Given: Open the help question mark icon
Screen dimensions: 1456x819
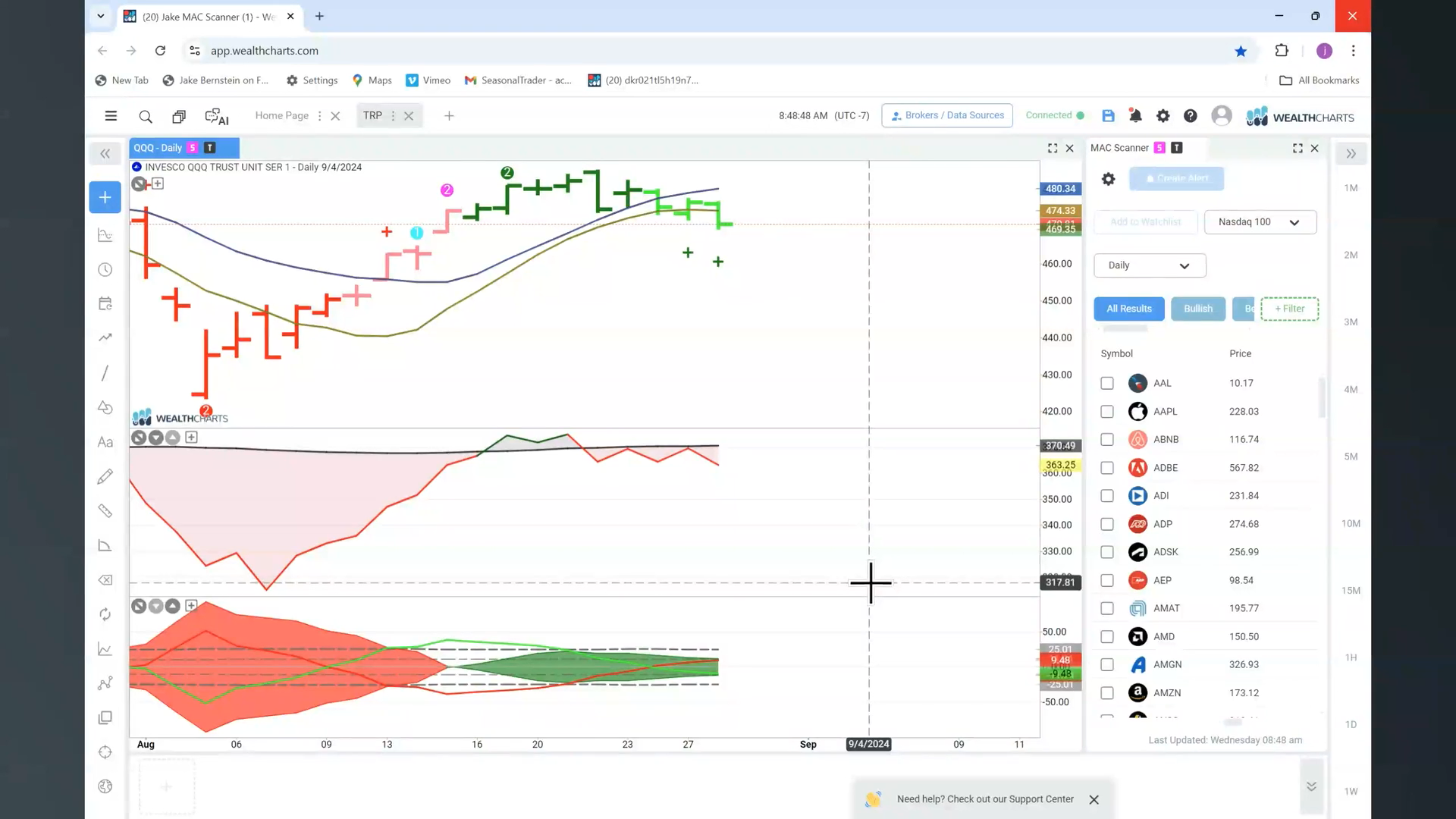Looking at the screenshot, I should click(x=1191, y=116).
